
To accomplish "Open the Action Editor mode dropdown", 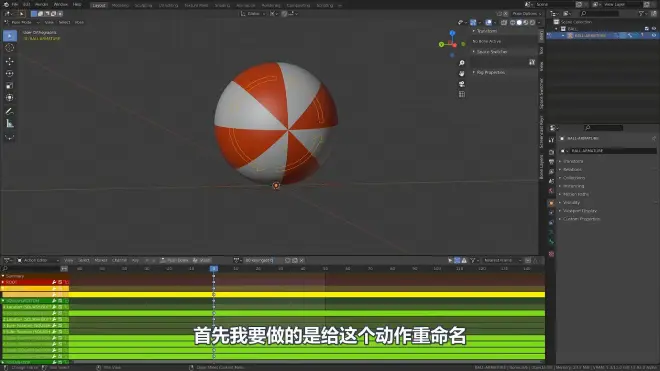I will coord(38,260).
